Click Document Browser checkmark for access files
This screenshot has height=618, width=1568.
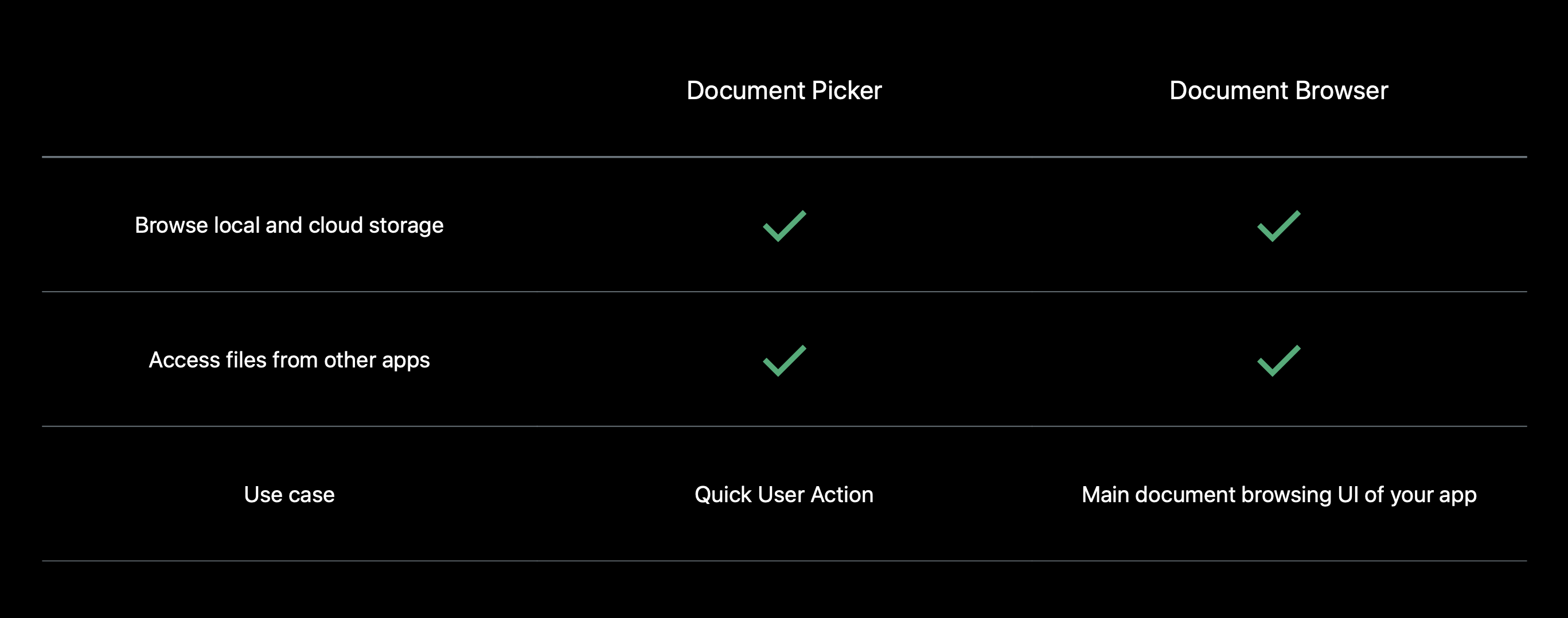[x=1278, y=361]
